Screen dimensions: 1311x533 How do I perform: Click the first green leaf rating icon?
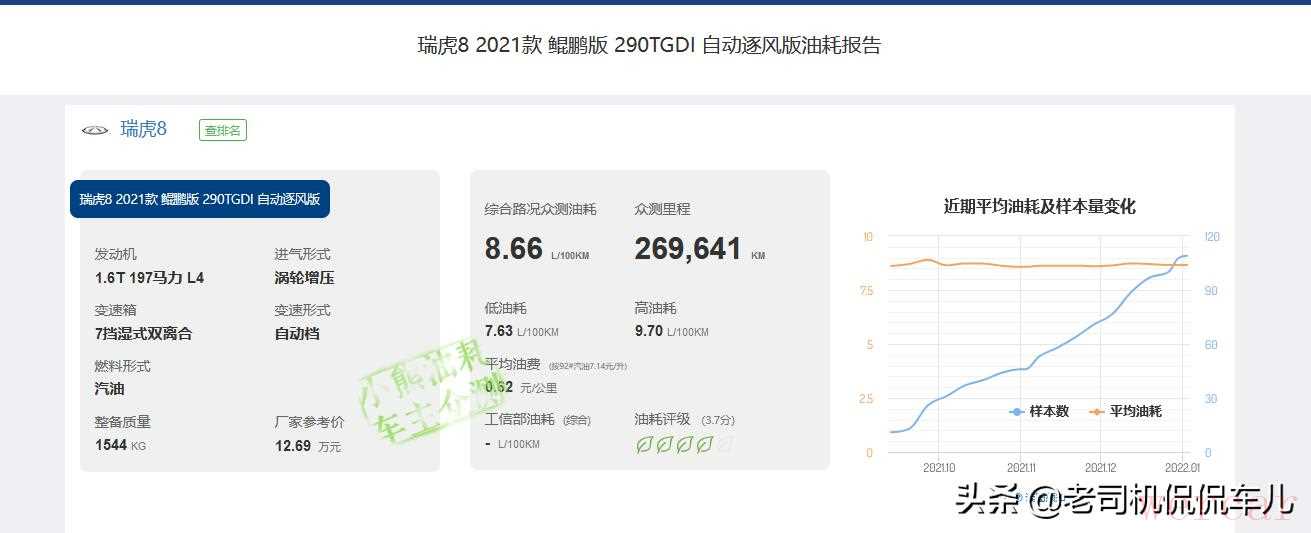coord(644,444)
